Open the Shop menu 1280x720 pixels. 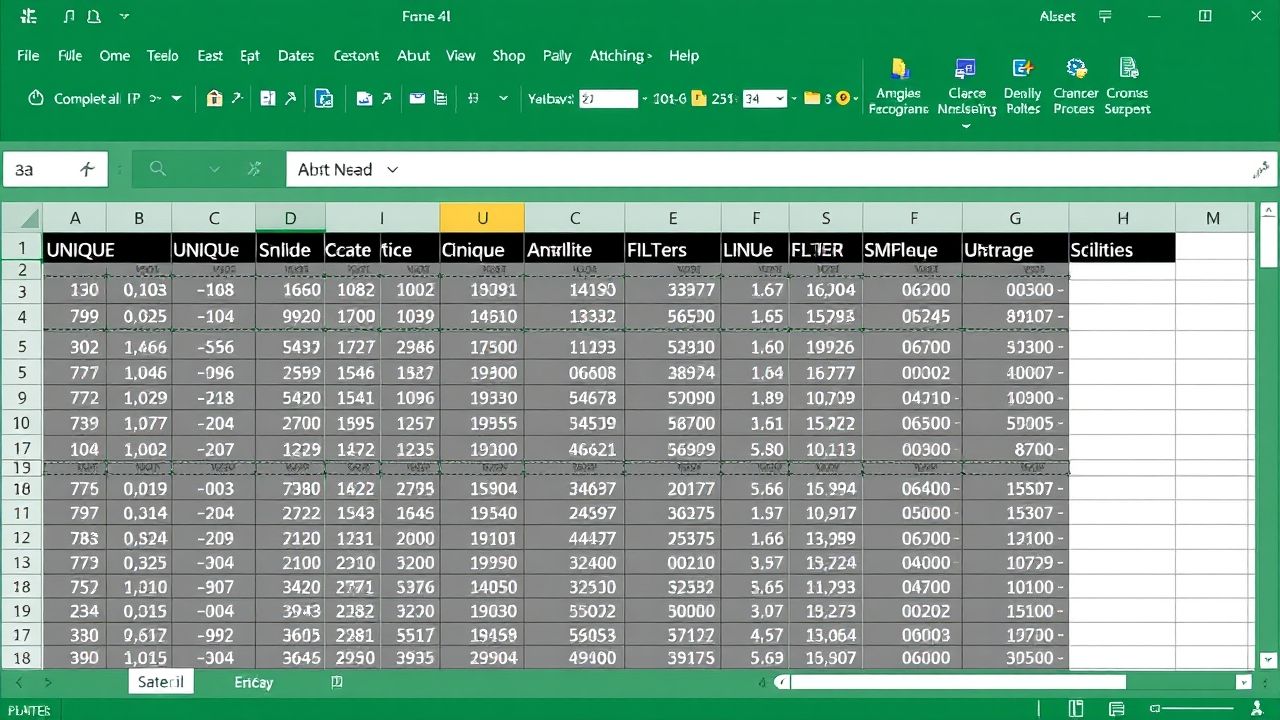point(509,56)
